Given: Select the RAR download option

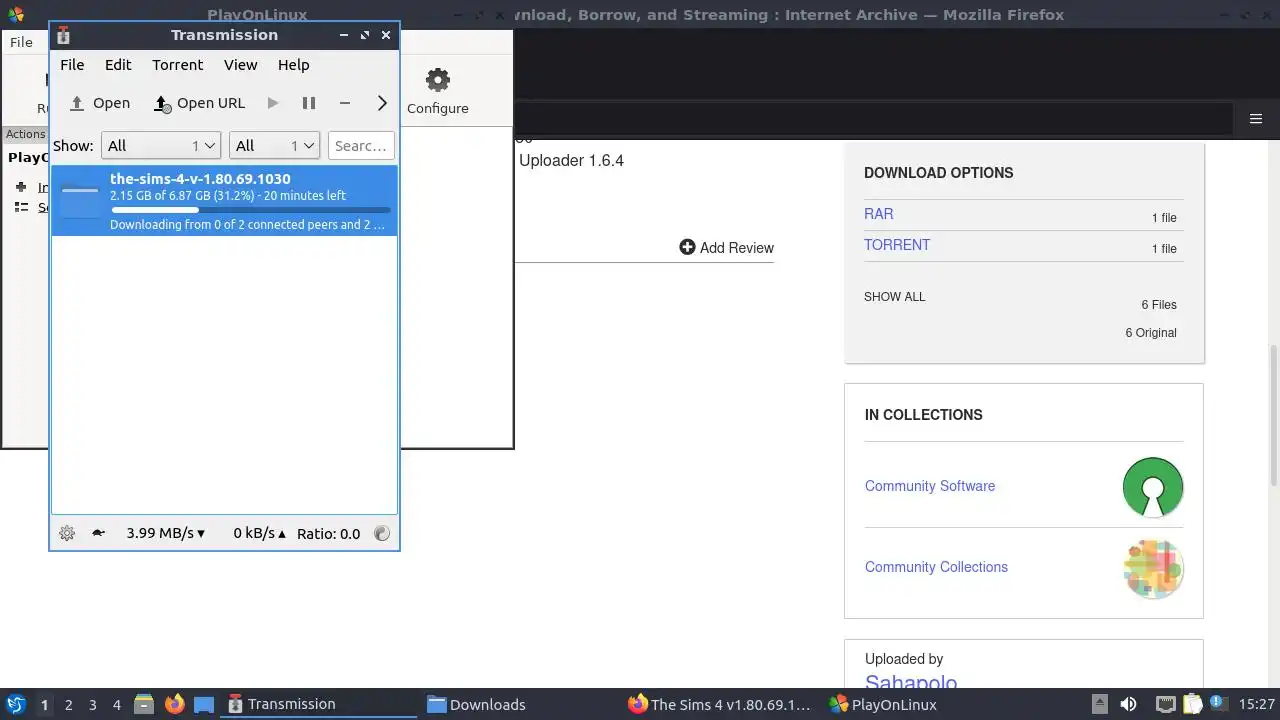Looking at the screenshot, I should click(879, 214).
